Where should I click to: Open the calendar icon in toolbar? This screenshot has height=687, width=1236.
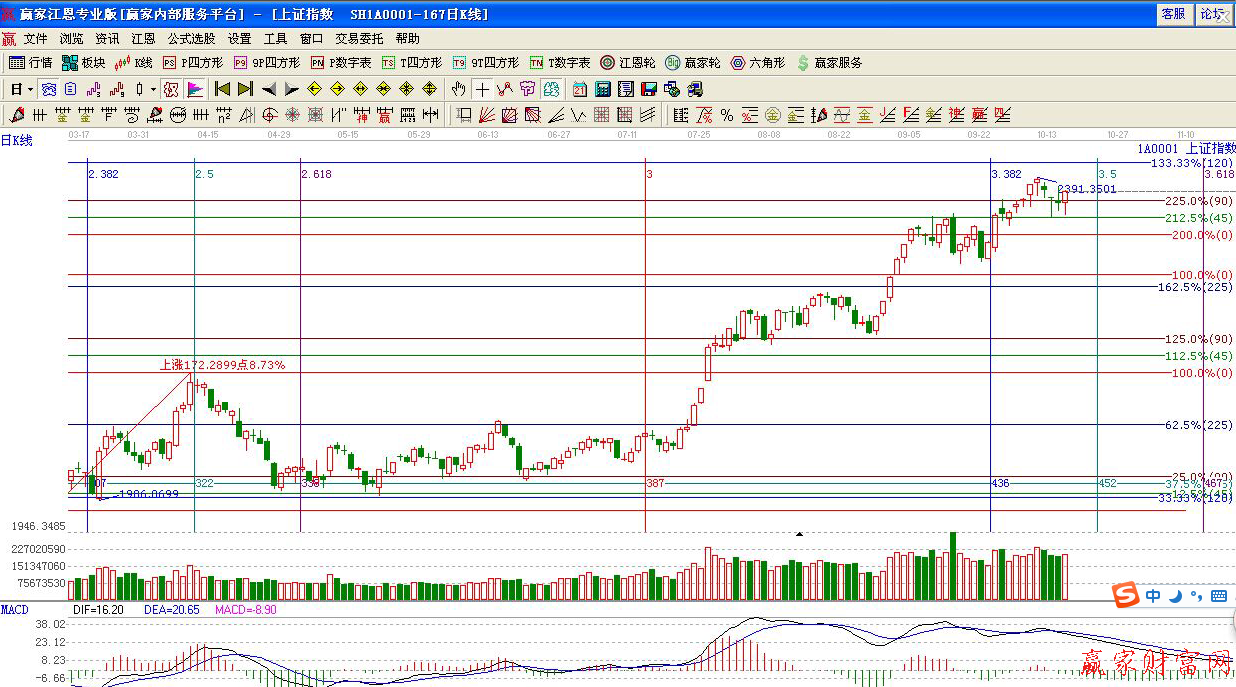[579, 89]
